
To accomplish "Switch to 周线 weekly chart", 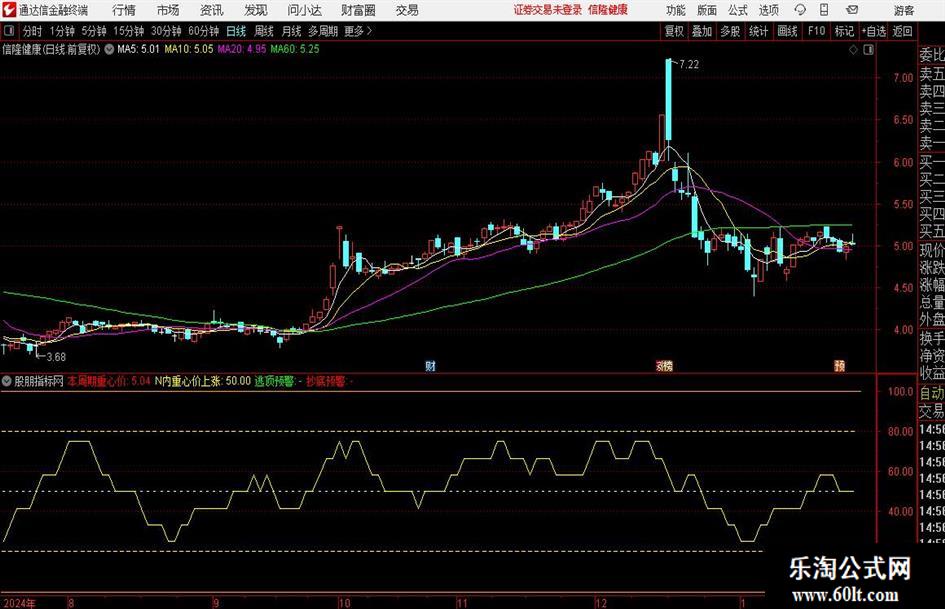I will point(264,31).
